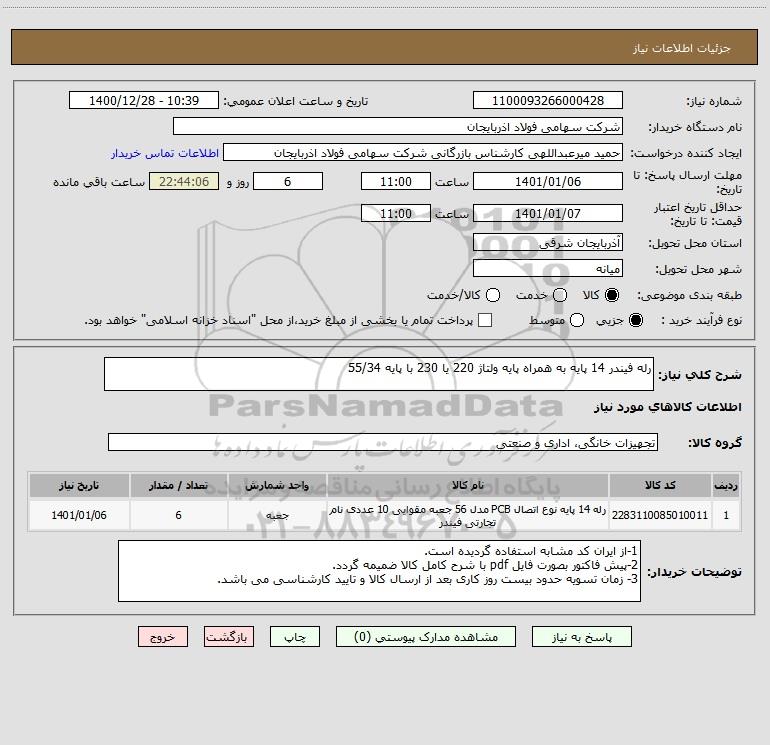The height and width of the screenshot is (745, 770).
Task: Select the کالا/خدمت radio button
Action: [493, 295]
